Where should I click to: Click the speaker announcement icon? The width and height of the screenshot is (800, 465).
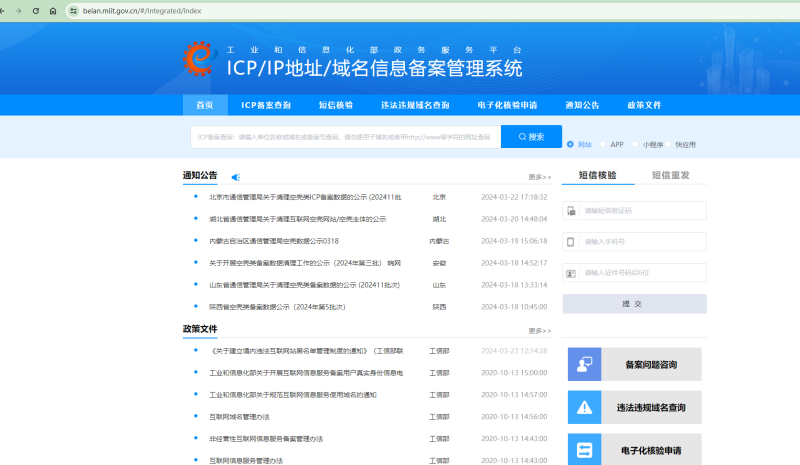(x=235, y=177)
